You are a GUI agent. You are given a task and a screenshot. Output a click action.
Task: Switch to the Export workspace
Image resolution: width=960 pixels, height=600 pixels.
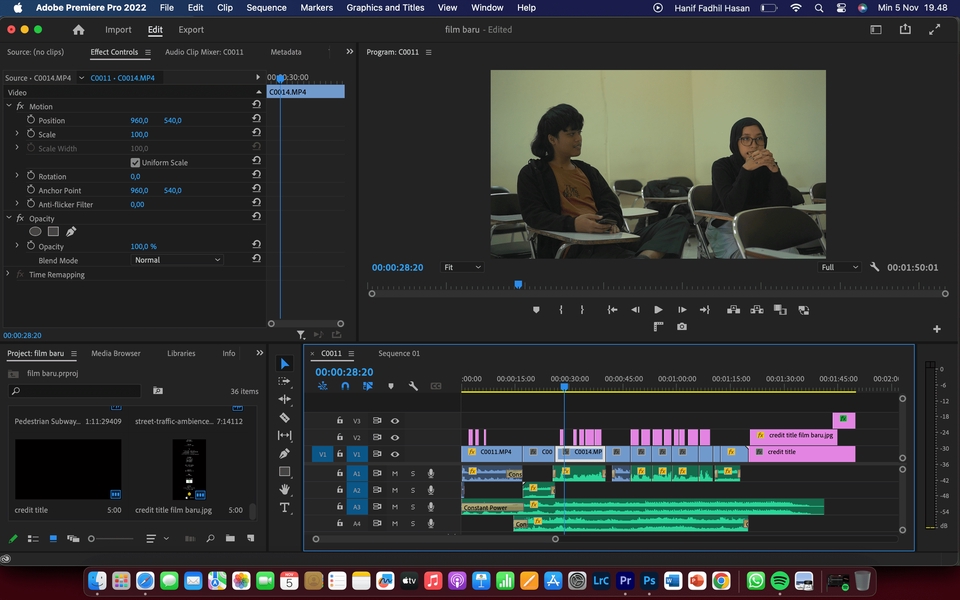(x=191, y=30)
